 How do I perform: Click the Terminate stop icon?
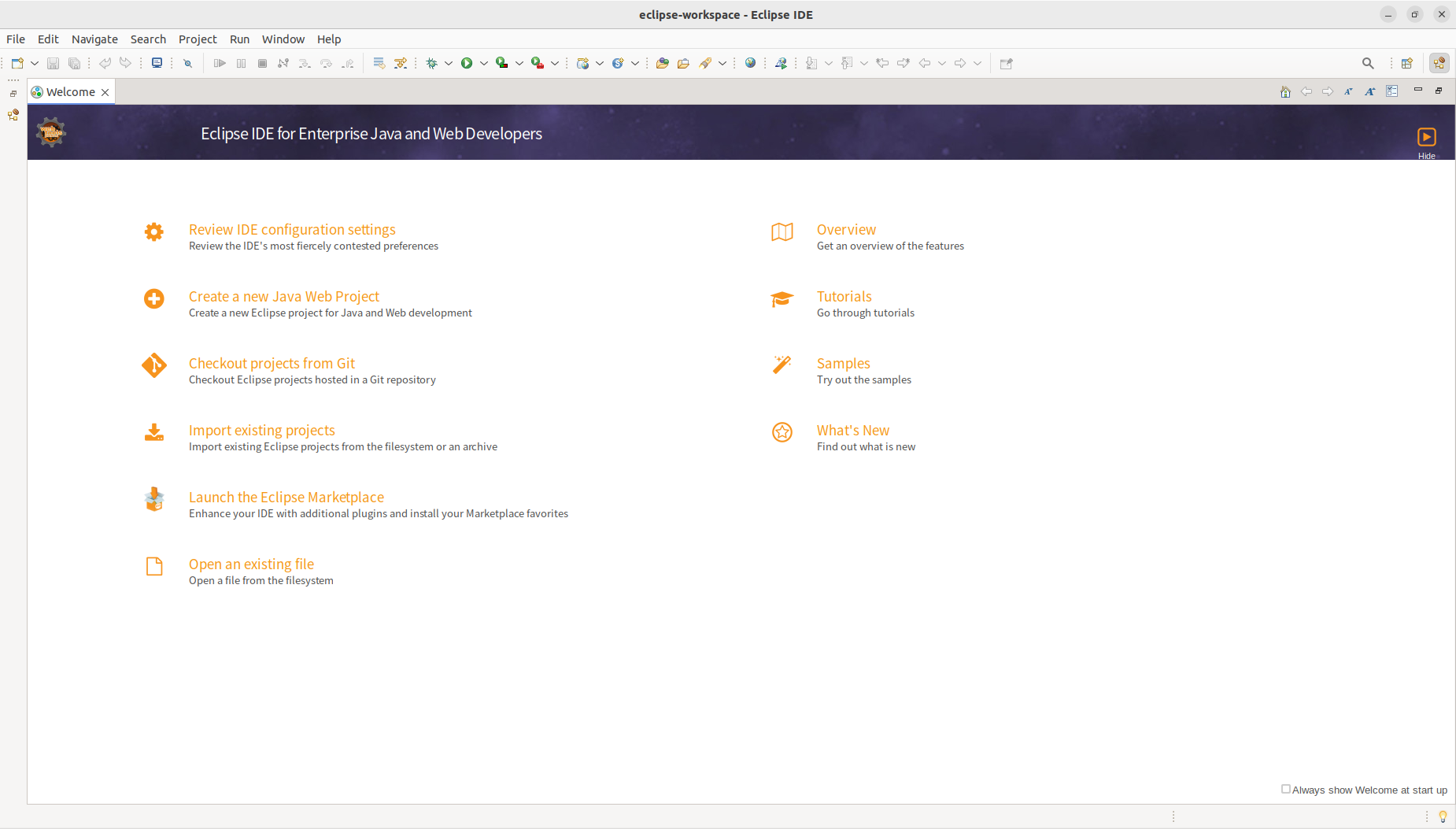[262, 63]
